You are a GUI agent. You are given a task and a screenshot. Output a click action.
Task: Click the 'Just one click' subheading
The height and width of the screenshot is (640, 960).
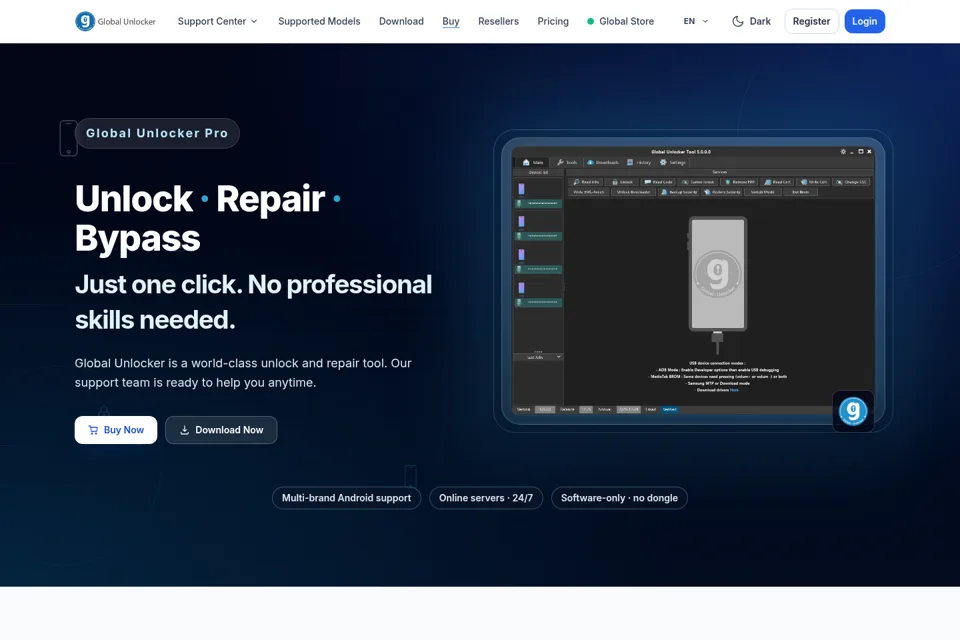tap(253, 302)
